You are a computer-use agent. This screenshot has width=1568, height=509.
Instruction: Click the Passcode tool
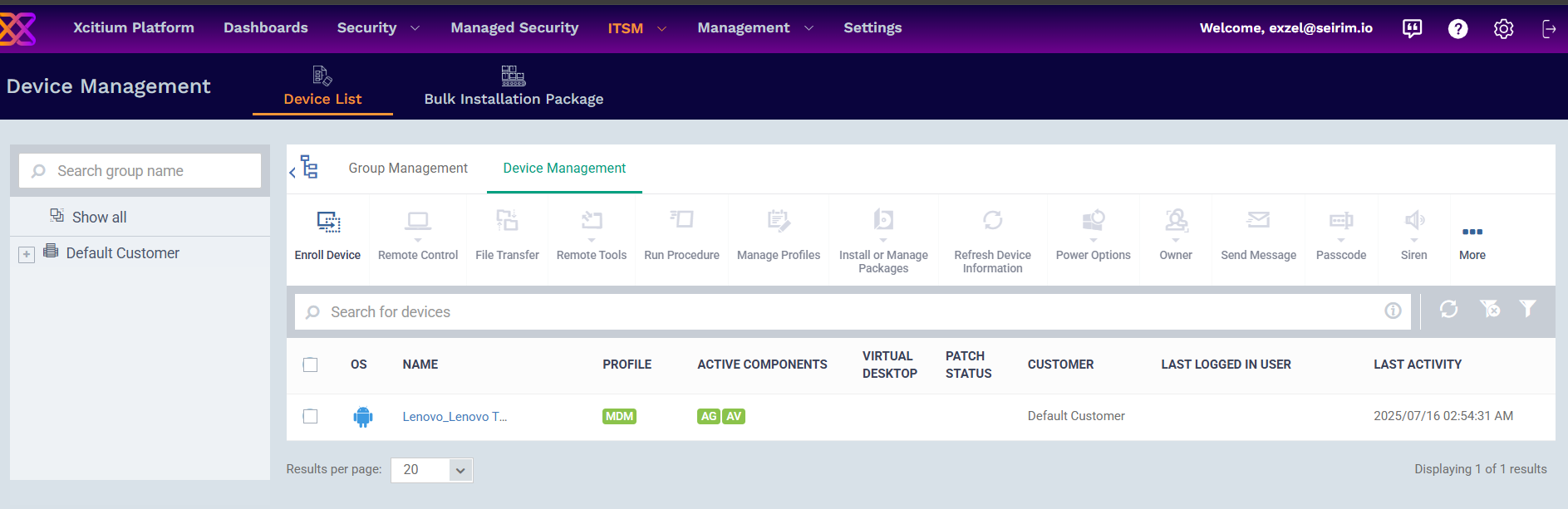tap(1341, 236)
